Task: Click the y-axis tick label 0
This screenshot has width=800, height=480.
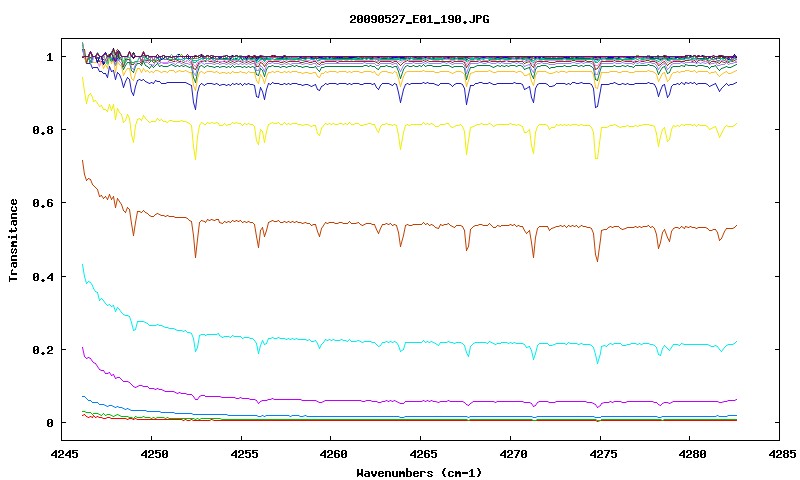Action: (x=49, y=423)
